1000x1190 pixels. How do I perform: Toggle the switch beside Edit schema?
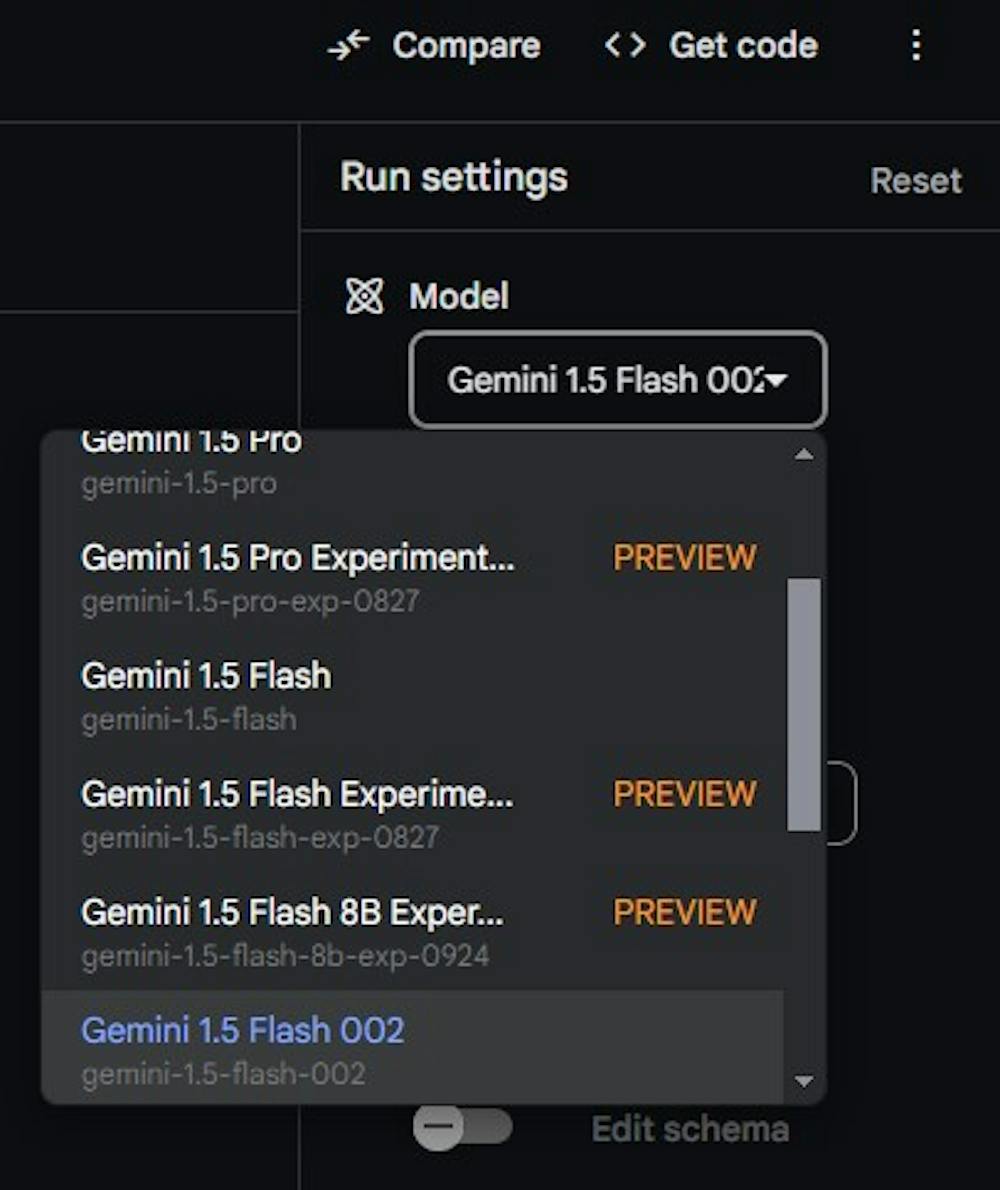(x=462, y=1128)
